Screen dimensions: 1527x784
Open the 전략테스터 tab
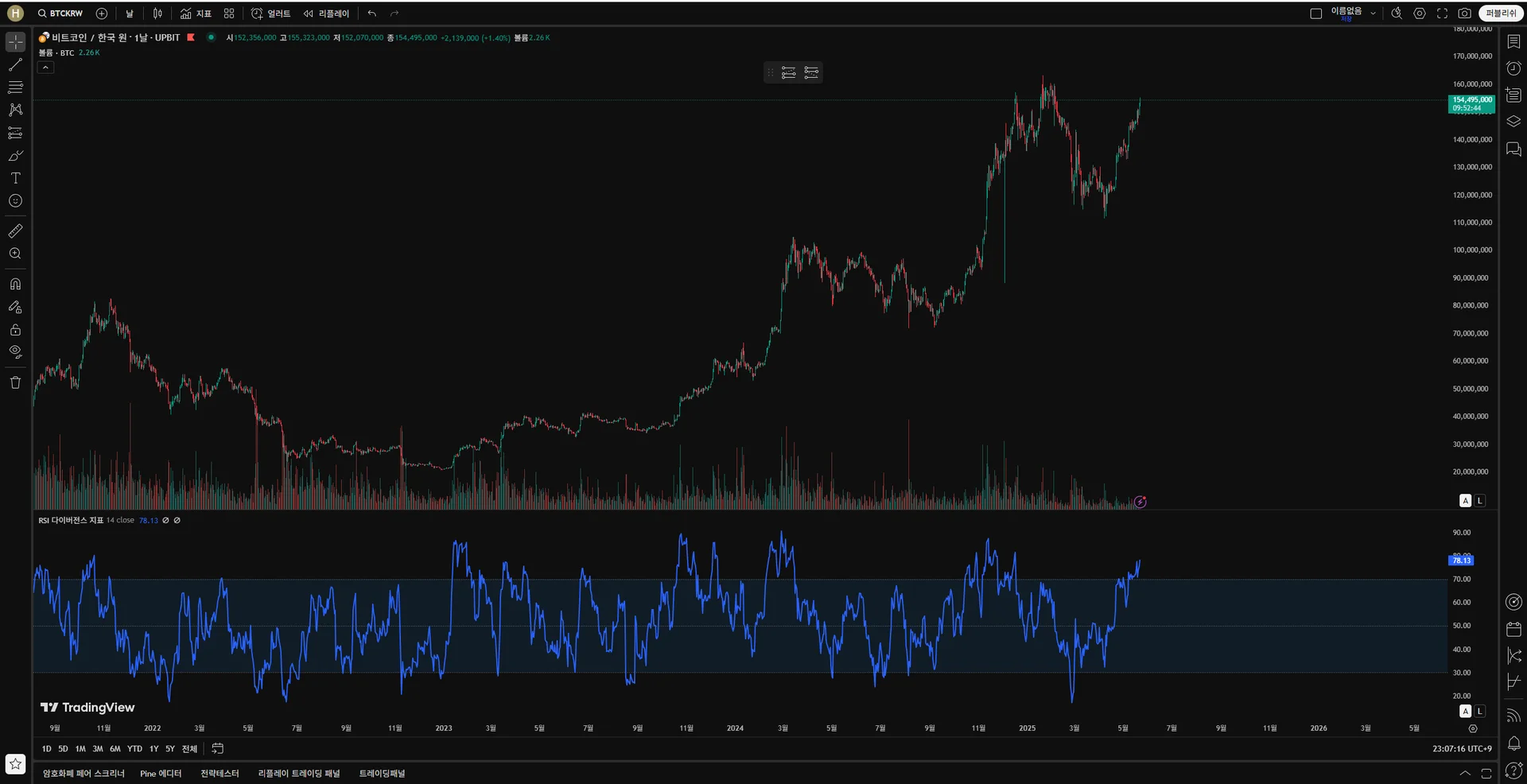pos(220,774)
